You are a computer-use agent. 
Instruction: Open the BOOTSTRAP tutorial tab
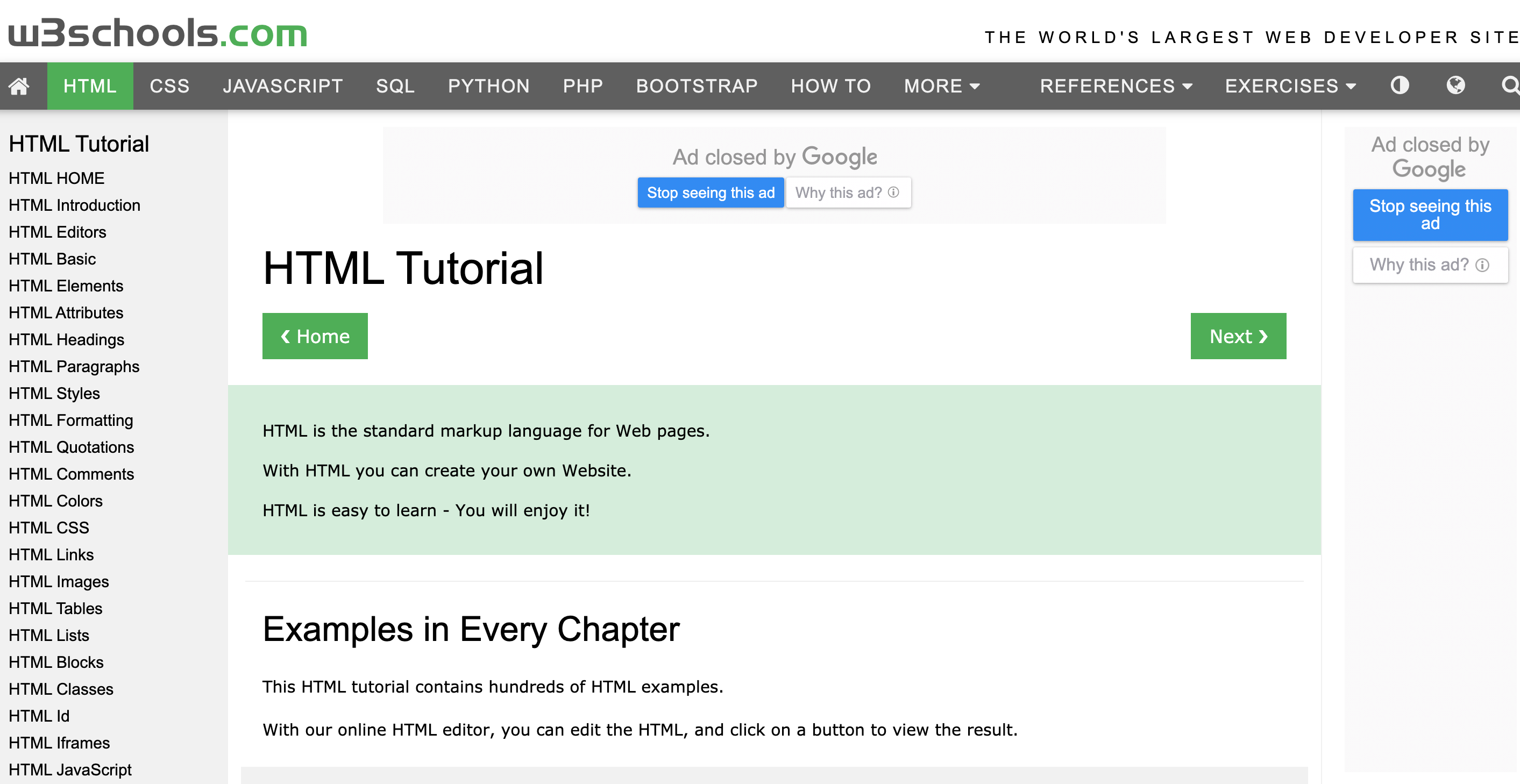tap(697, 86)
